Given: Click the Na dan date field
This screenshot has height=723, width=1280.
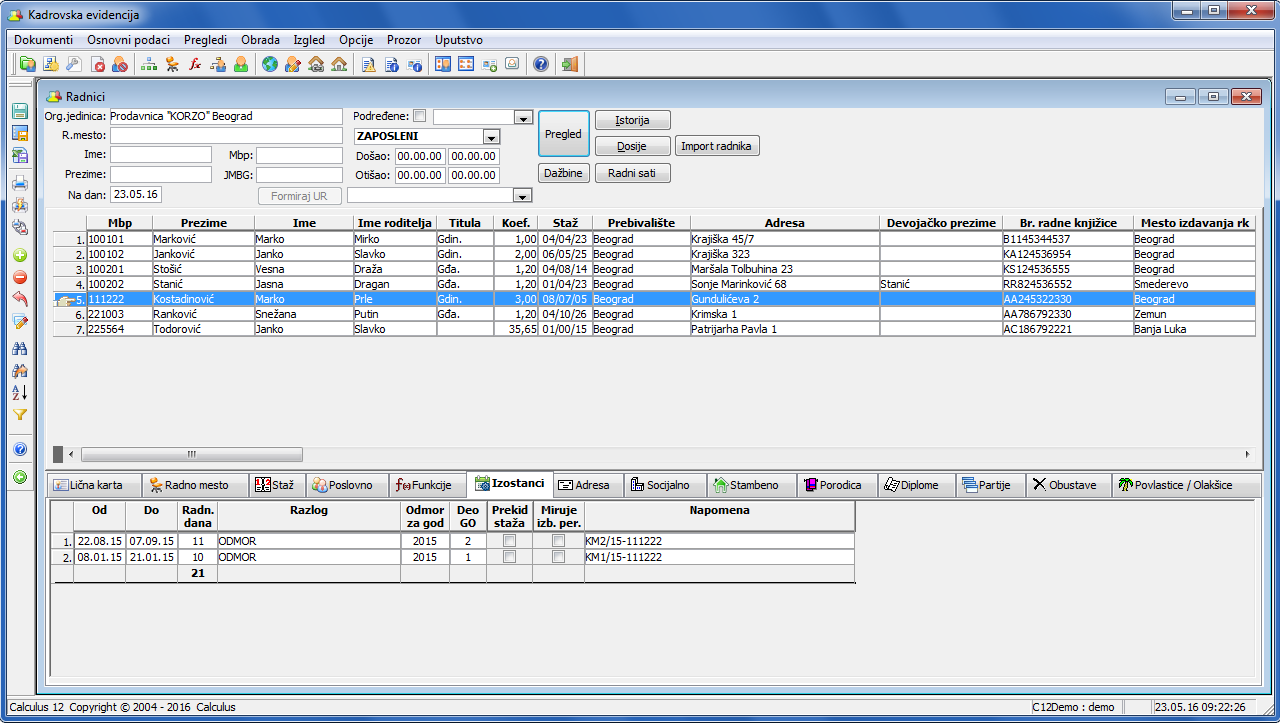Looking at the screenshot, I should (x=137, y=195).
